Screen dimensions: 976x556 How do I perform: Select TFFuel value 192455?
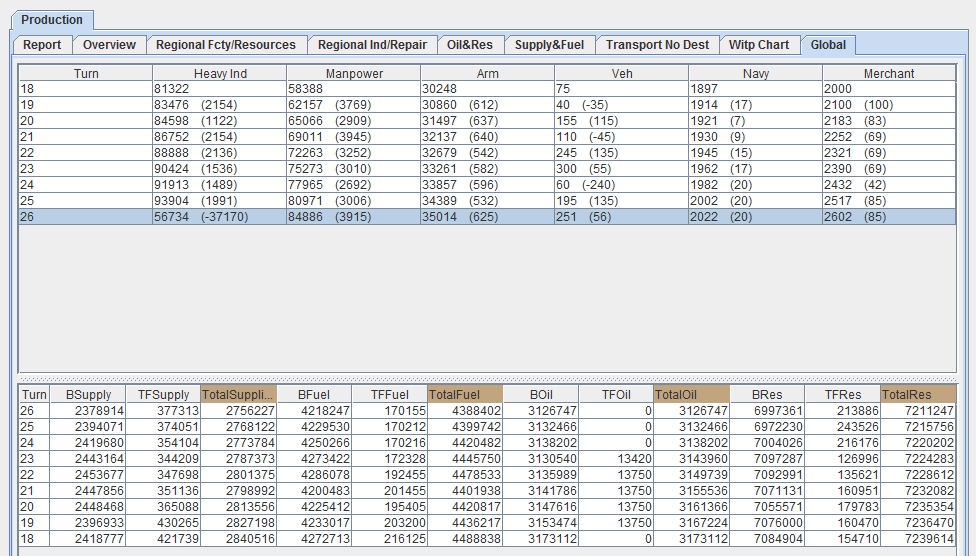(390, 474)
